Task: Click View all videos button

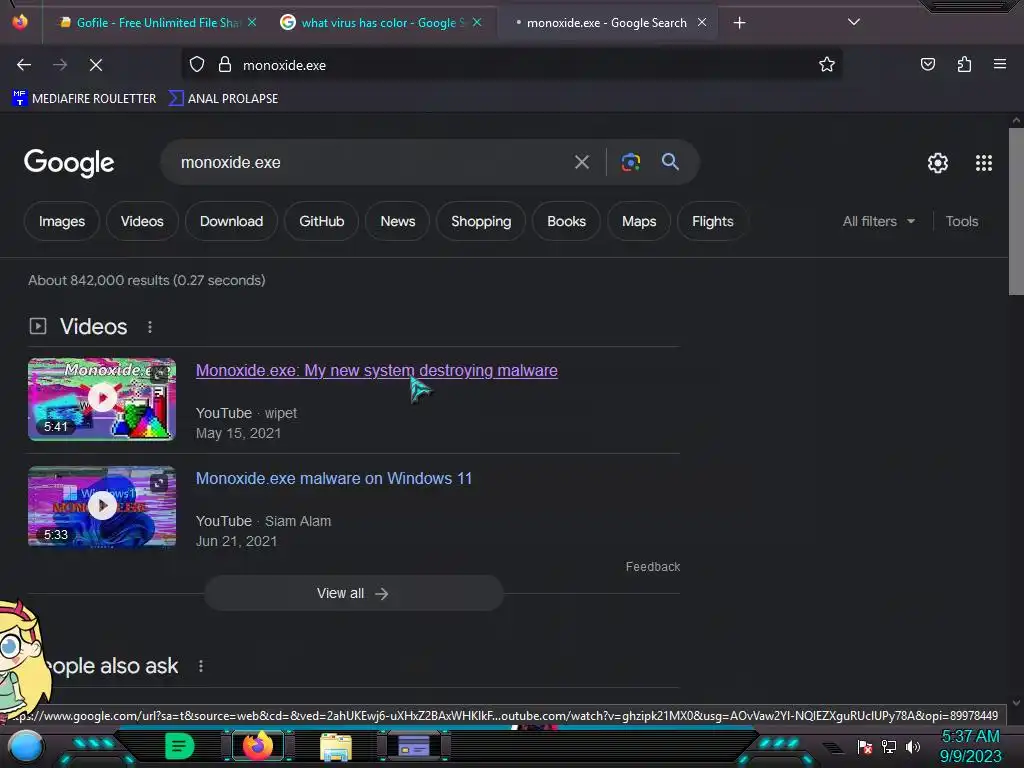Action: 353,593
